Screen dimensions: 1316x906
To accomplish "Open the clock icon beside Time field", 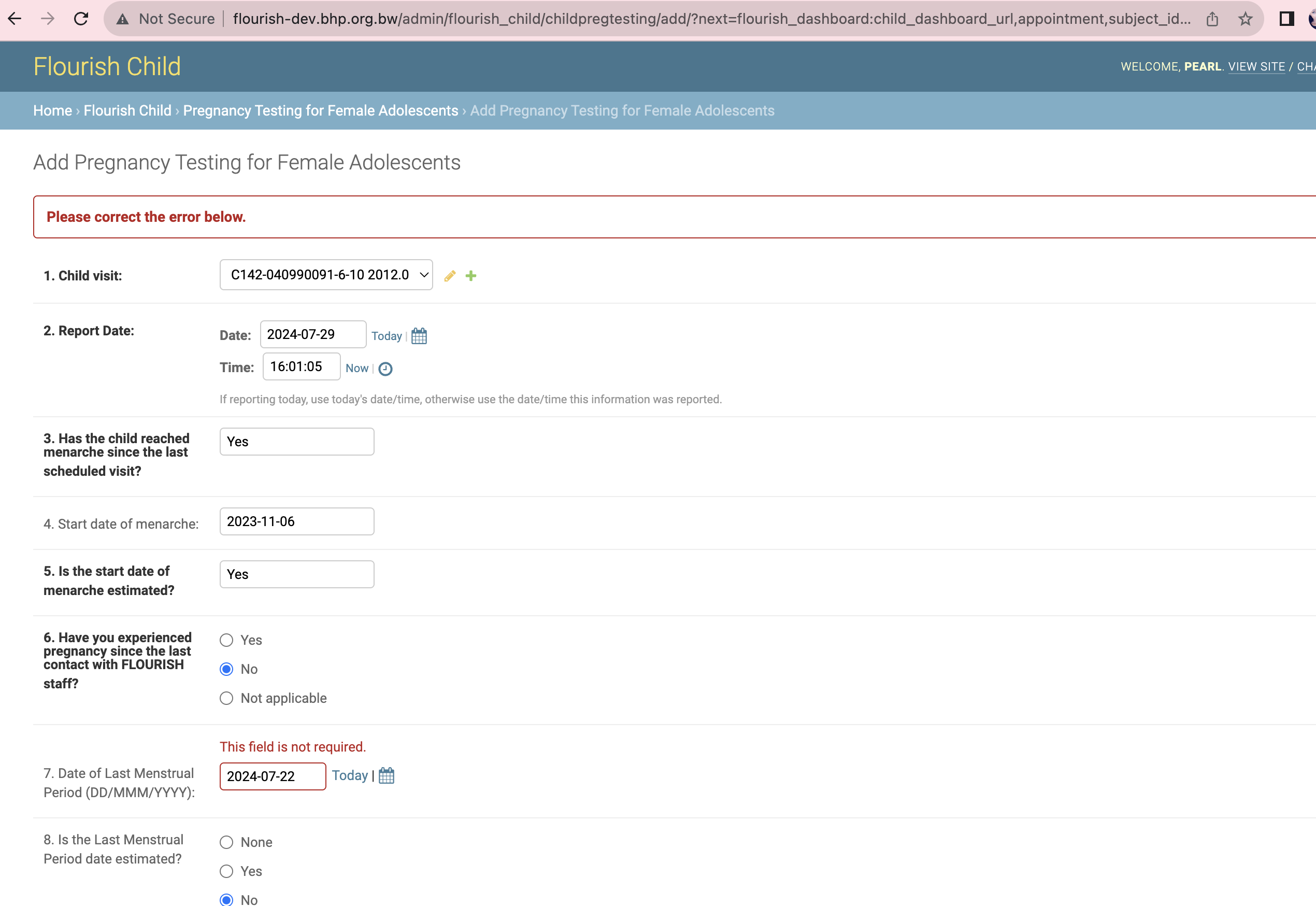I will point(385,369).
